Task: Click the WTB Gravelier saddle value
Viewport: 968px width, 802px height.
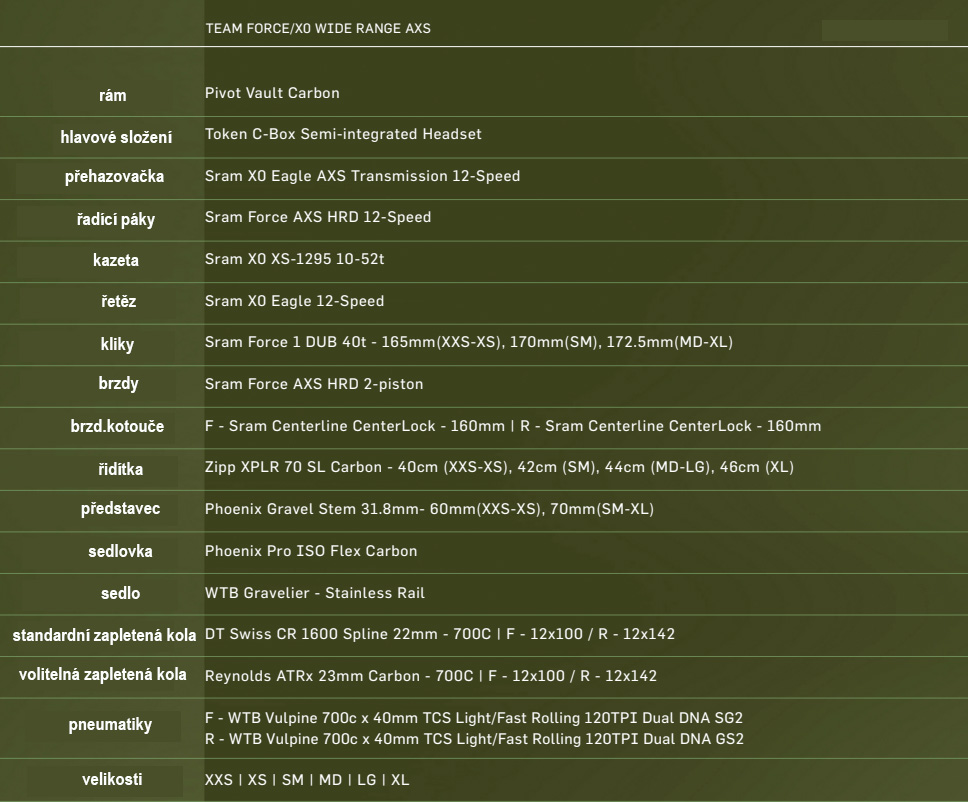Action: pos(314,593)
